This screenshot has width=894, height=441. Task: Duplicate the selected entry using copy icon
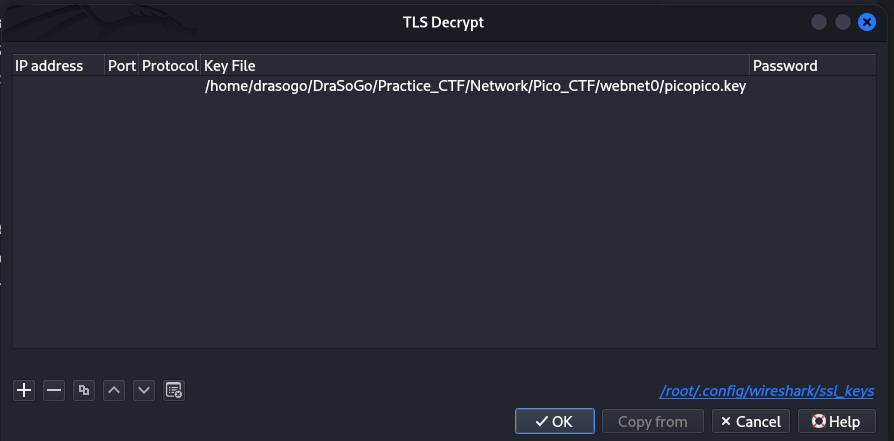[84, 391]
